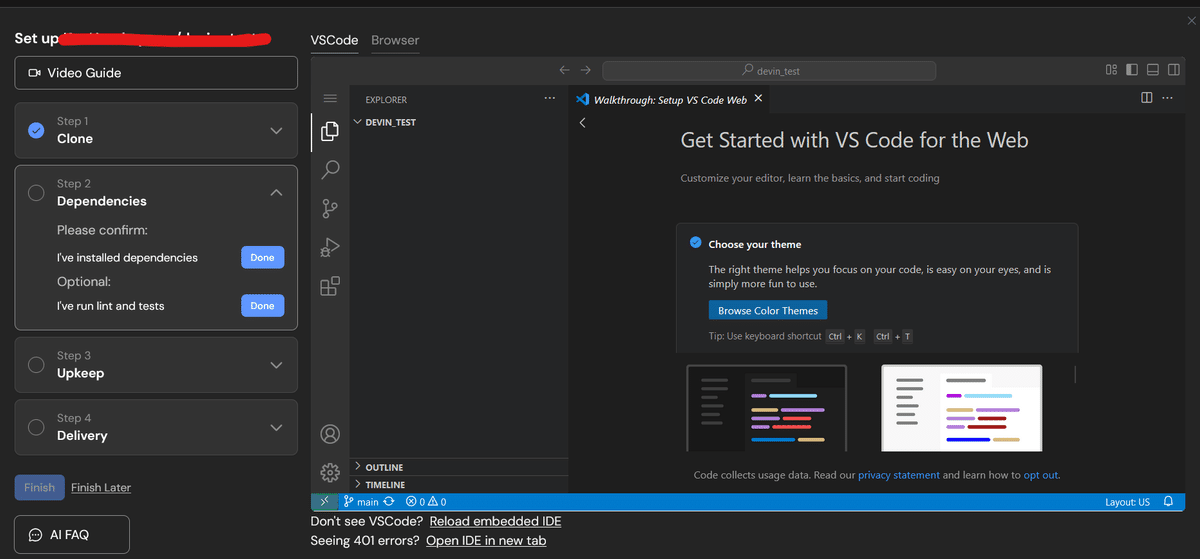Viewport: 1200px width, 559px height.
Task: Open the Source Control view icon
Action: [x=329, y=209]
